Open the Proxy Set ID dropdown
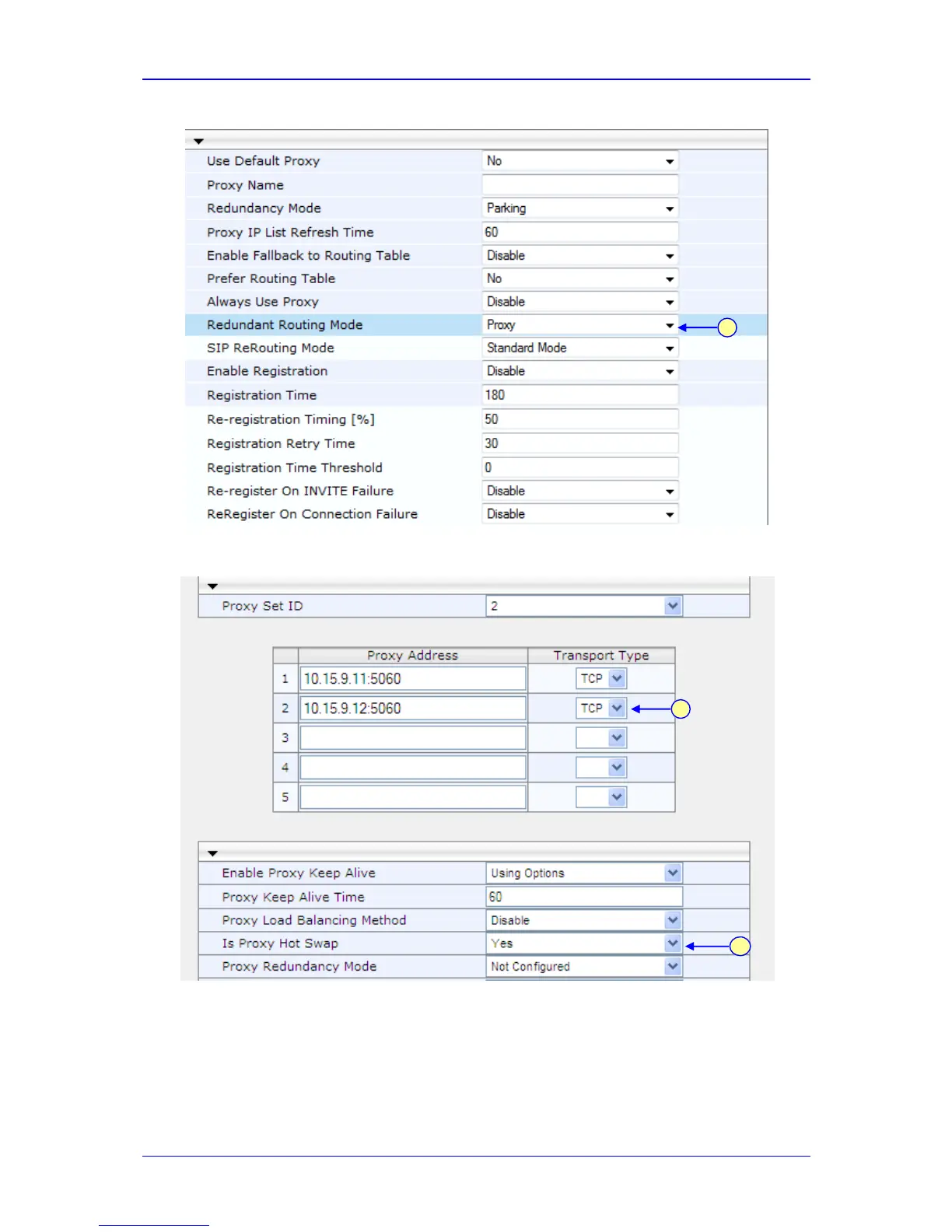This screenshot has width=952, height=1232. (x=584, y=606)
